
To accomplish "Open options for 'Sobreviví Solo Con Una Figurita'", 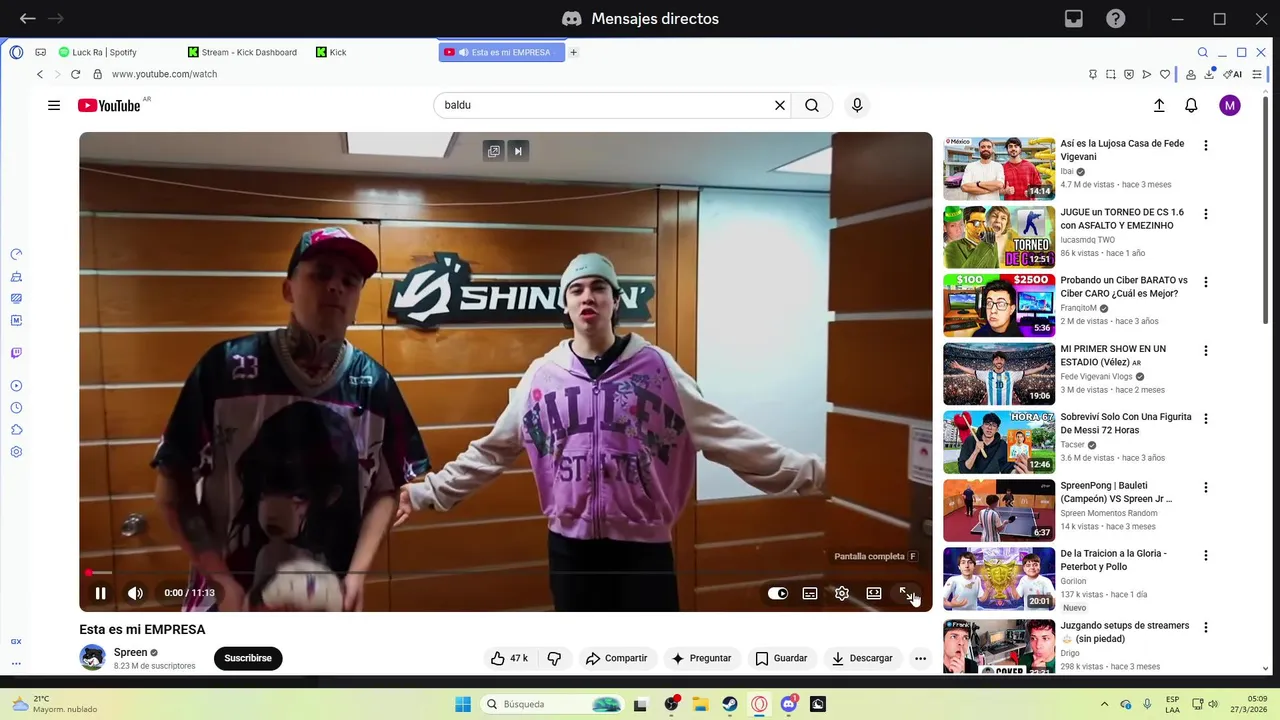I will point(1206,419).
